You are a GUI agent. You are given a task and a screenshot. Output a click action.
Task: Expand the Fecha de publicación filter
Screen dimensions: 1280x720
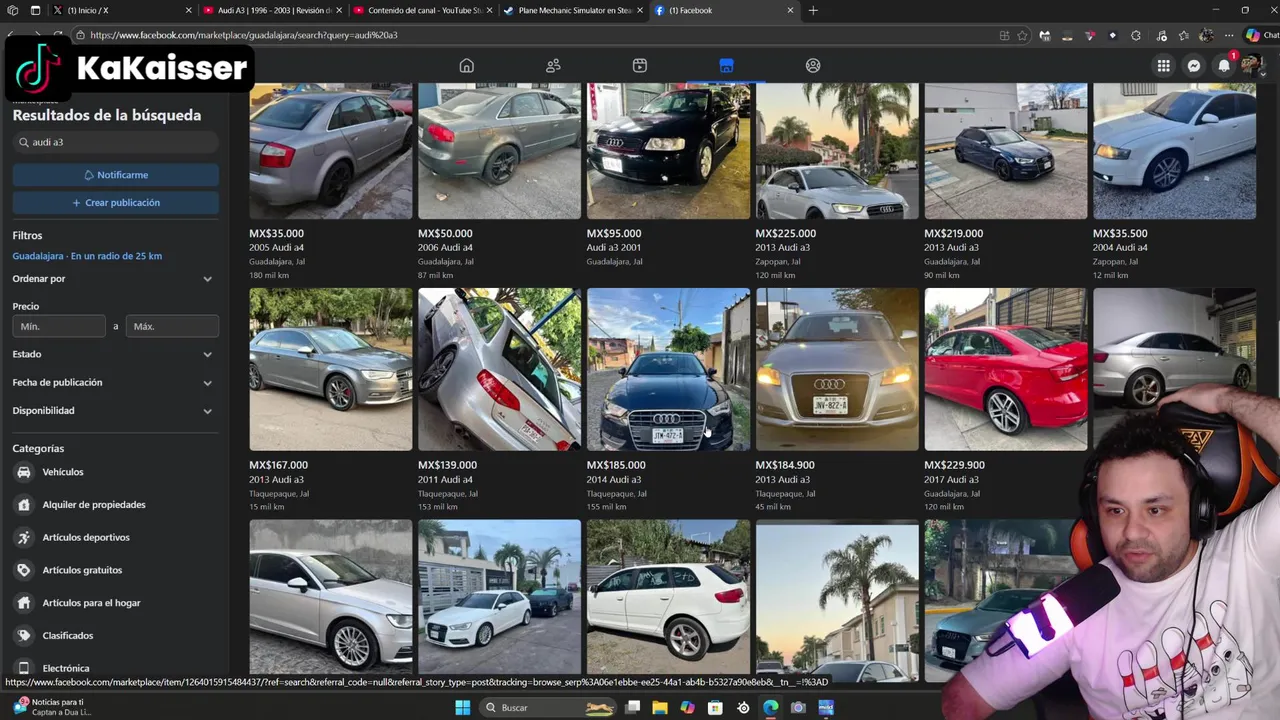pyautogui.click(x=113, y=382)
